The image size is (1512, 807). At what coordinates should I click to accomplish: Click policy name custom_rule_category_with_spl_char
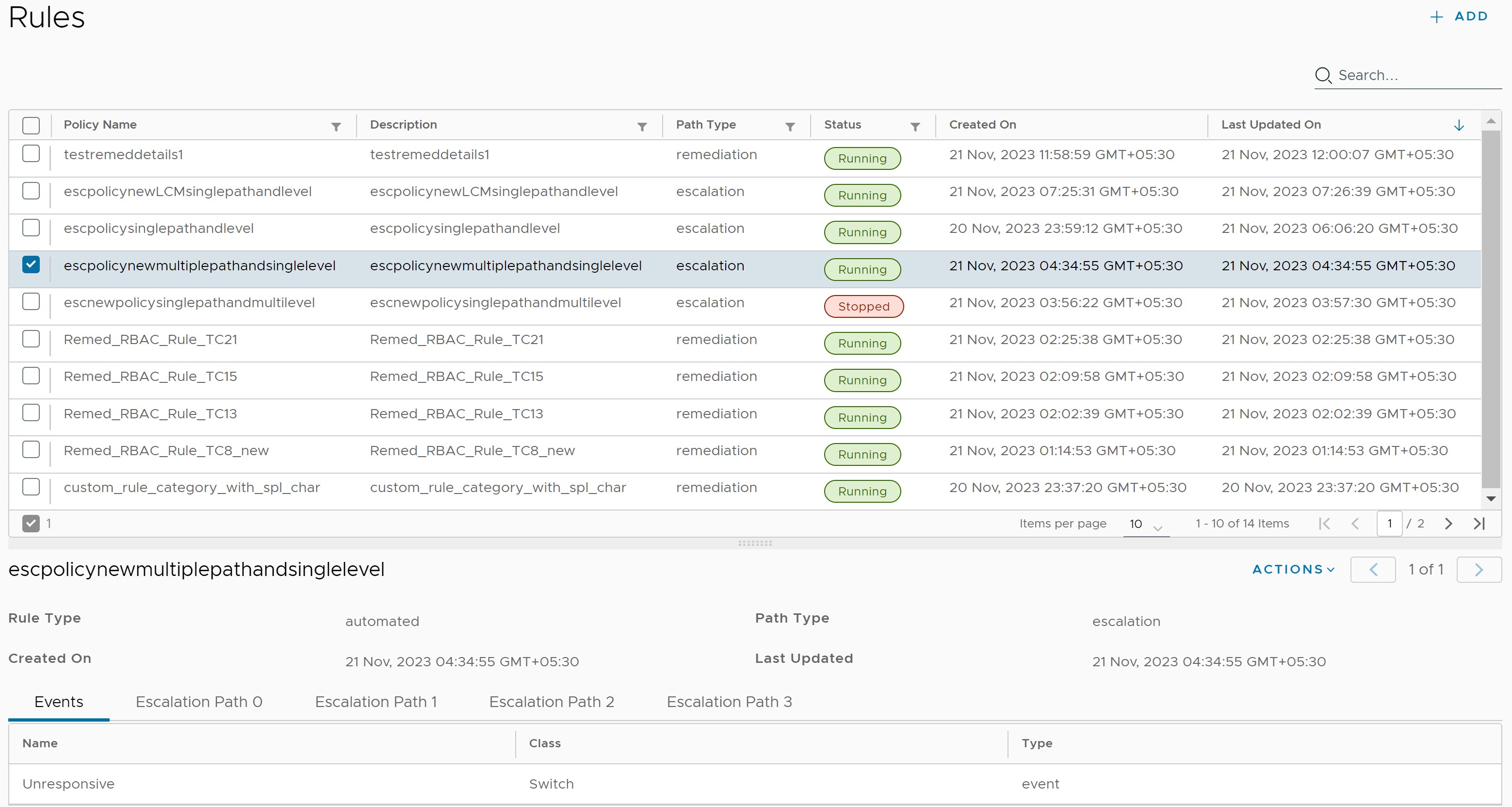pyautogui.click(x=191, y=488)
